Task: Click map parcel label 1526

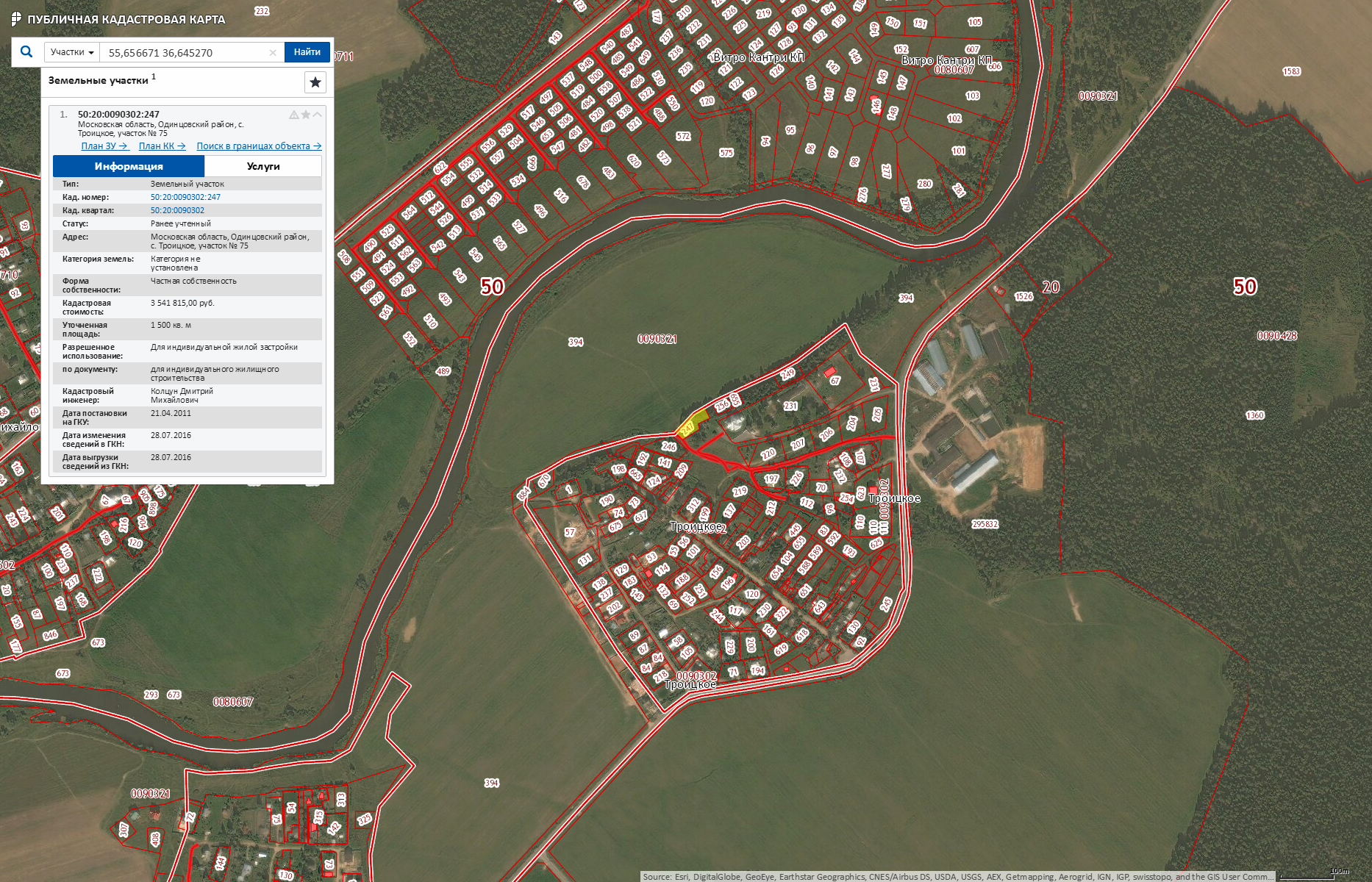Action: click(1023, 296)
